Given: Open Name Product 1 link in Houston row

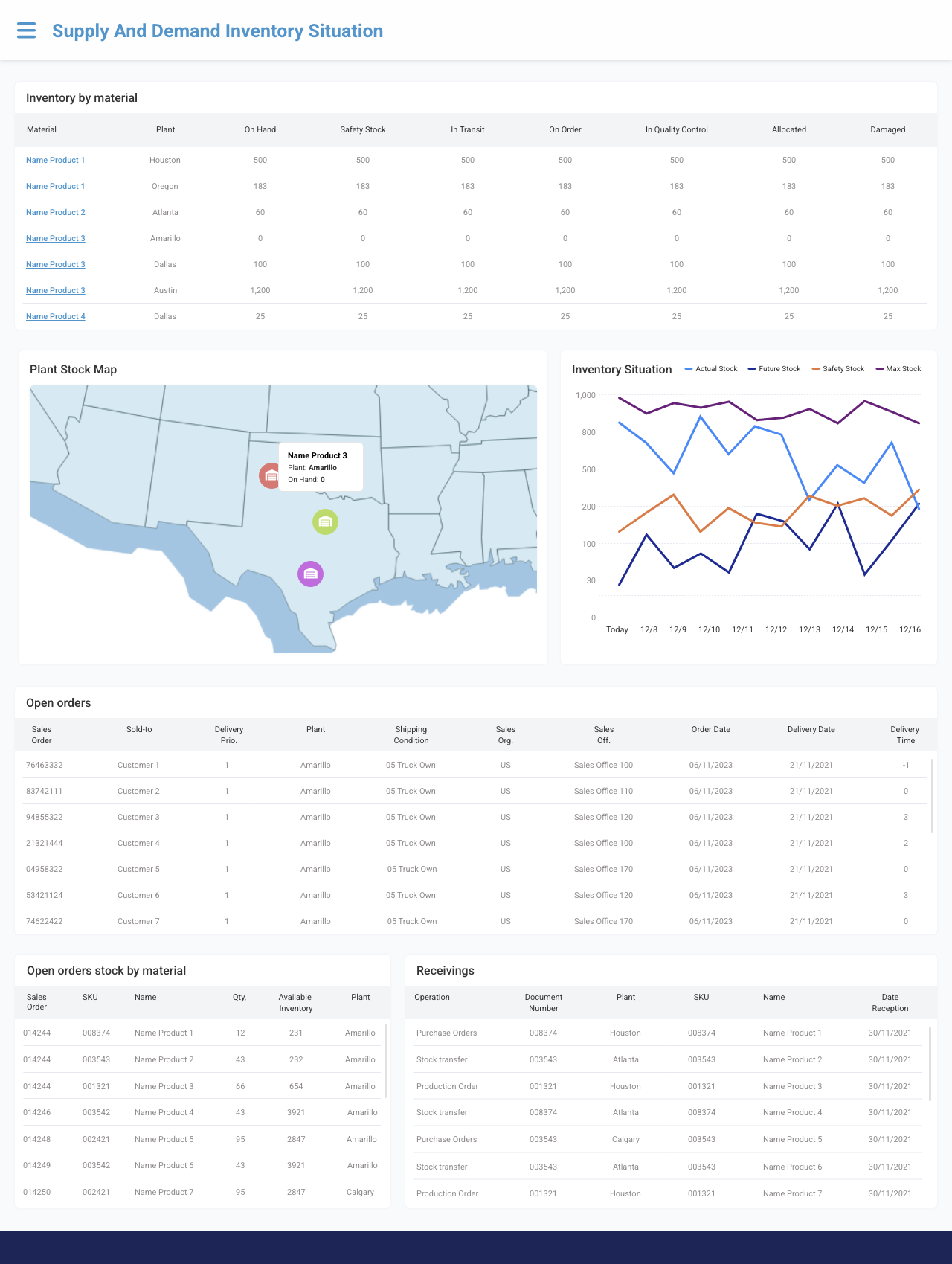Looking at the screenshot, I should point(55,160).
